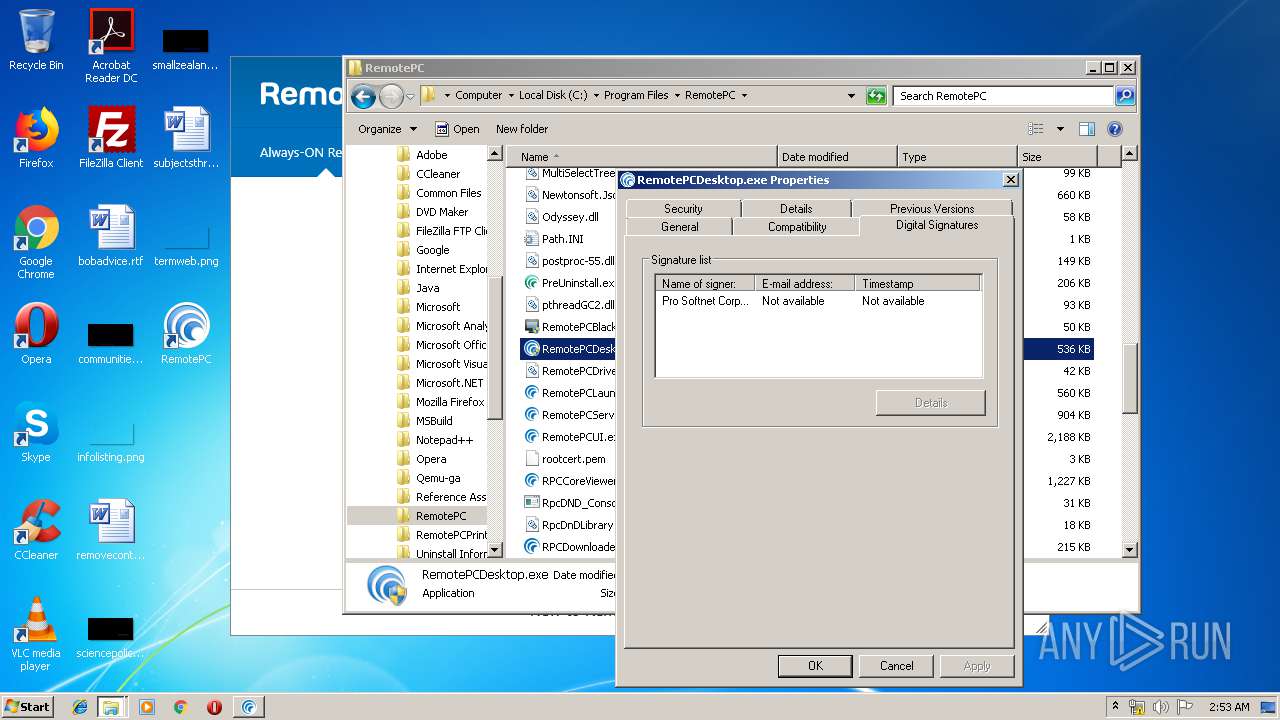
Task: Click refresh button beside address bar
Action: (x=876, y=96)
